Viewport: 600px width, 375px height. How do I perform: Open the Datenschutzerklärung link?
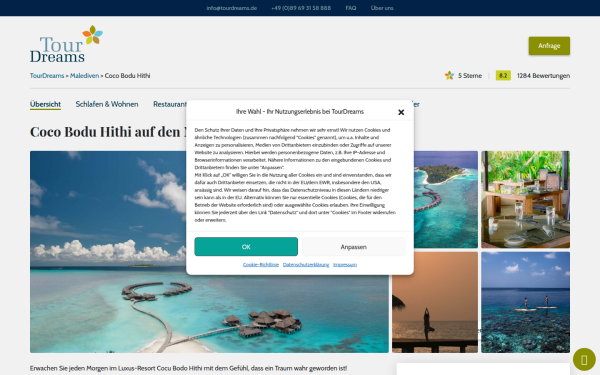pos(306,264)
